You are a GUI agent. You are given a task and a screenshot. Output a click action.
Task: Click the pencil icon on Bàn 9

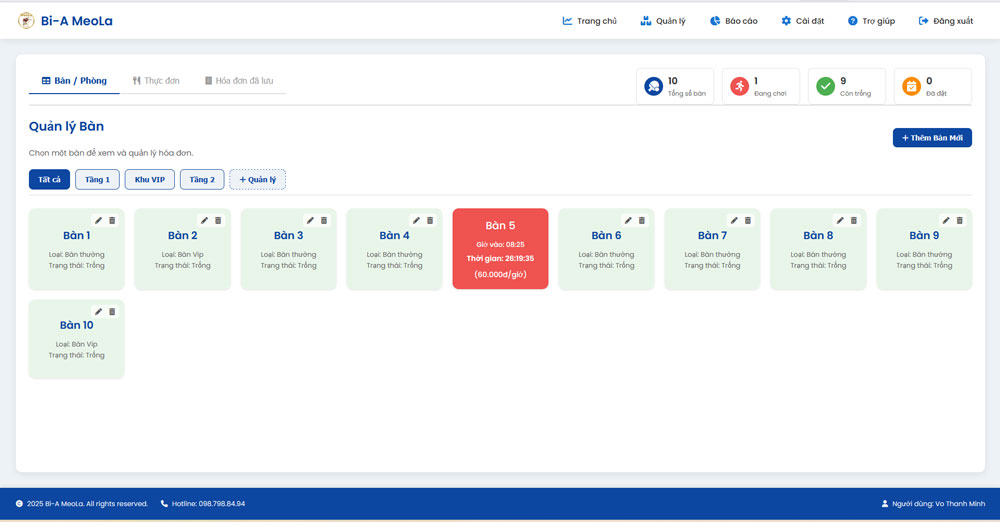[946, 221]
